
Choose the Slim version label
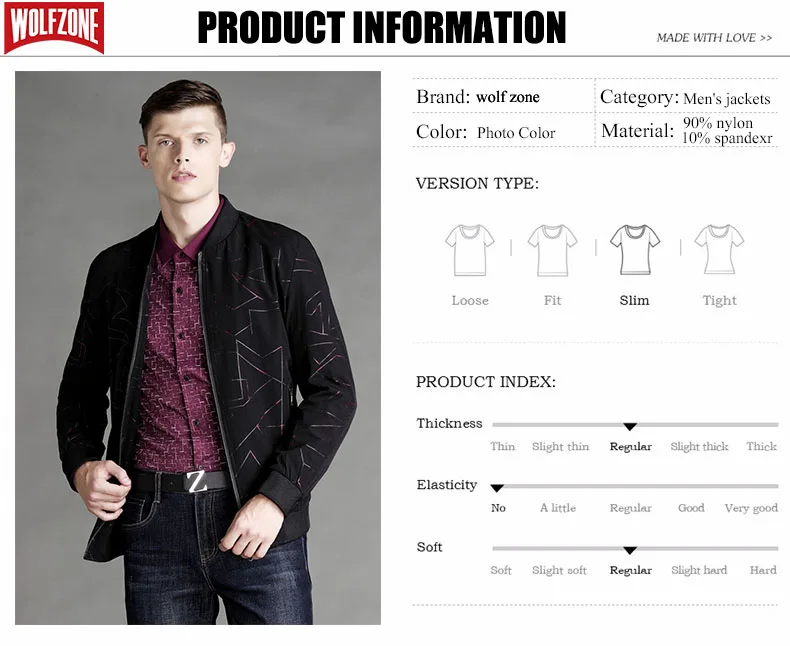[x=634, y=300]
